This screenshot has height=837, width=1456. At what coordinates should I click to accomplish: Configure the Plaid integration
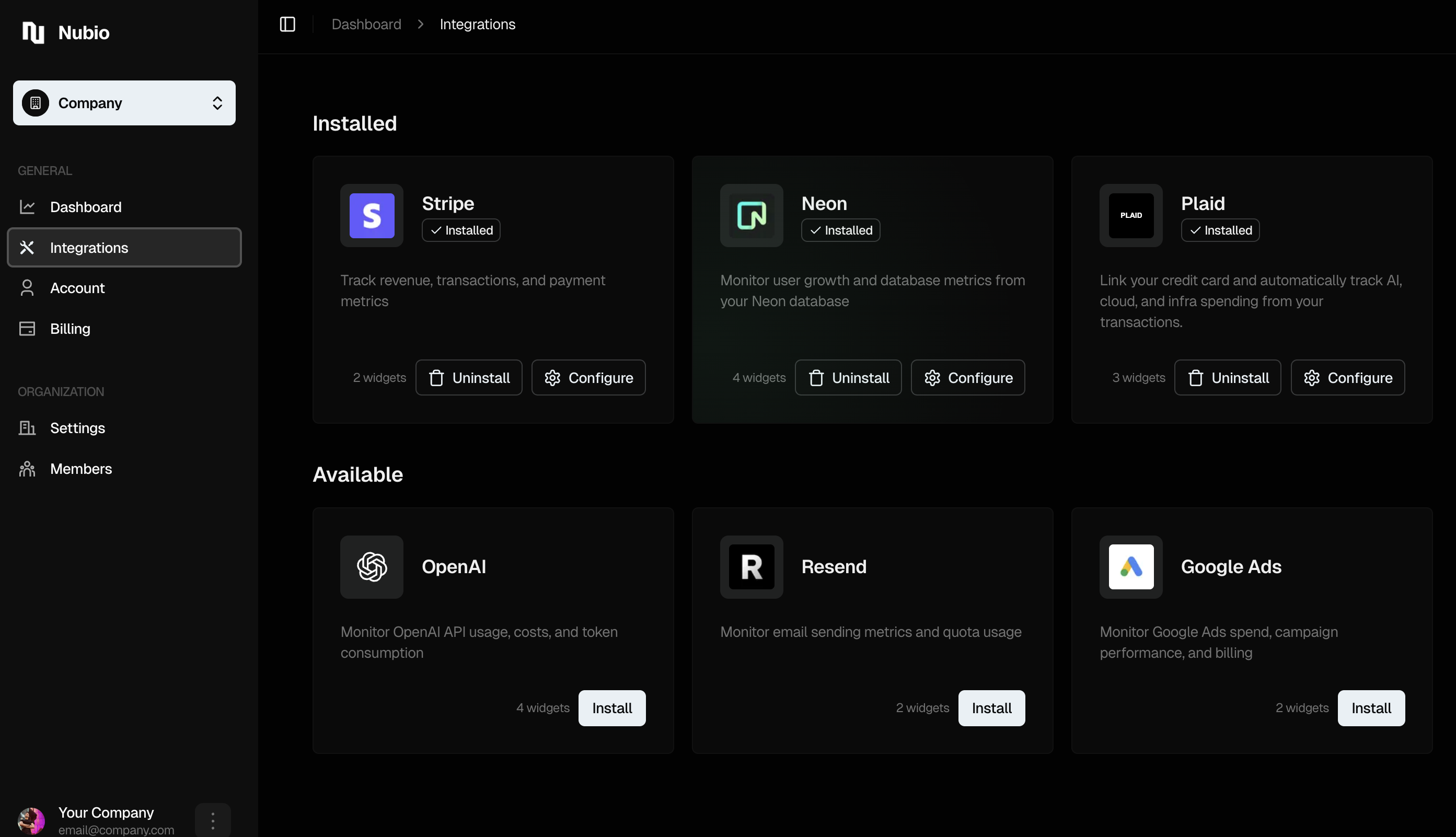click(x=1348, y=377)
